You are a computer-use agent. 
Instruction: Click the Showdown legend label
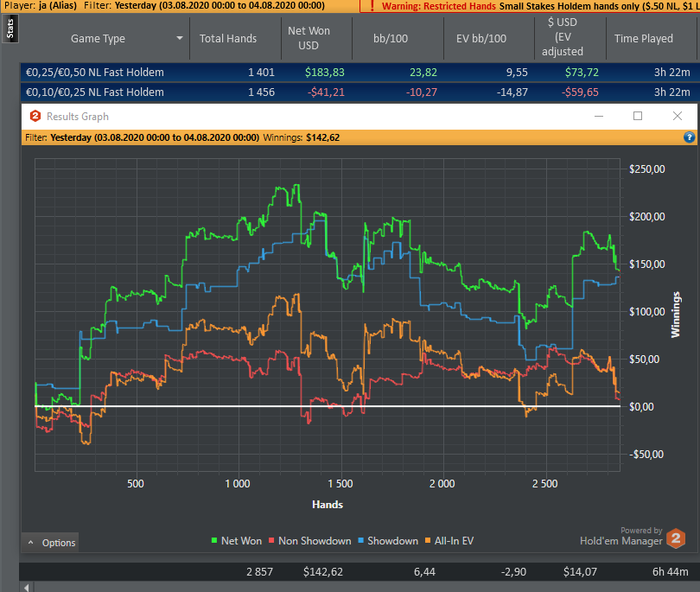coord(393,541)
